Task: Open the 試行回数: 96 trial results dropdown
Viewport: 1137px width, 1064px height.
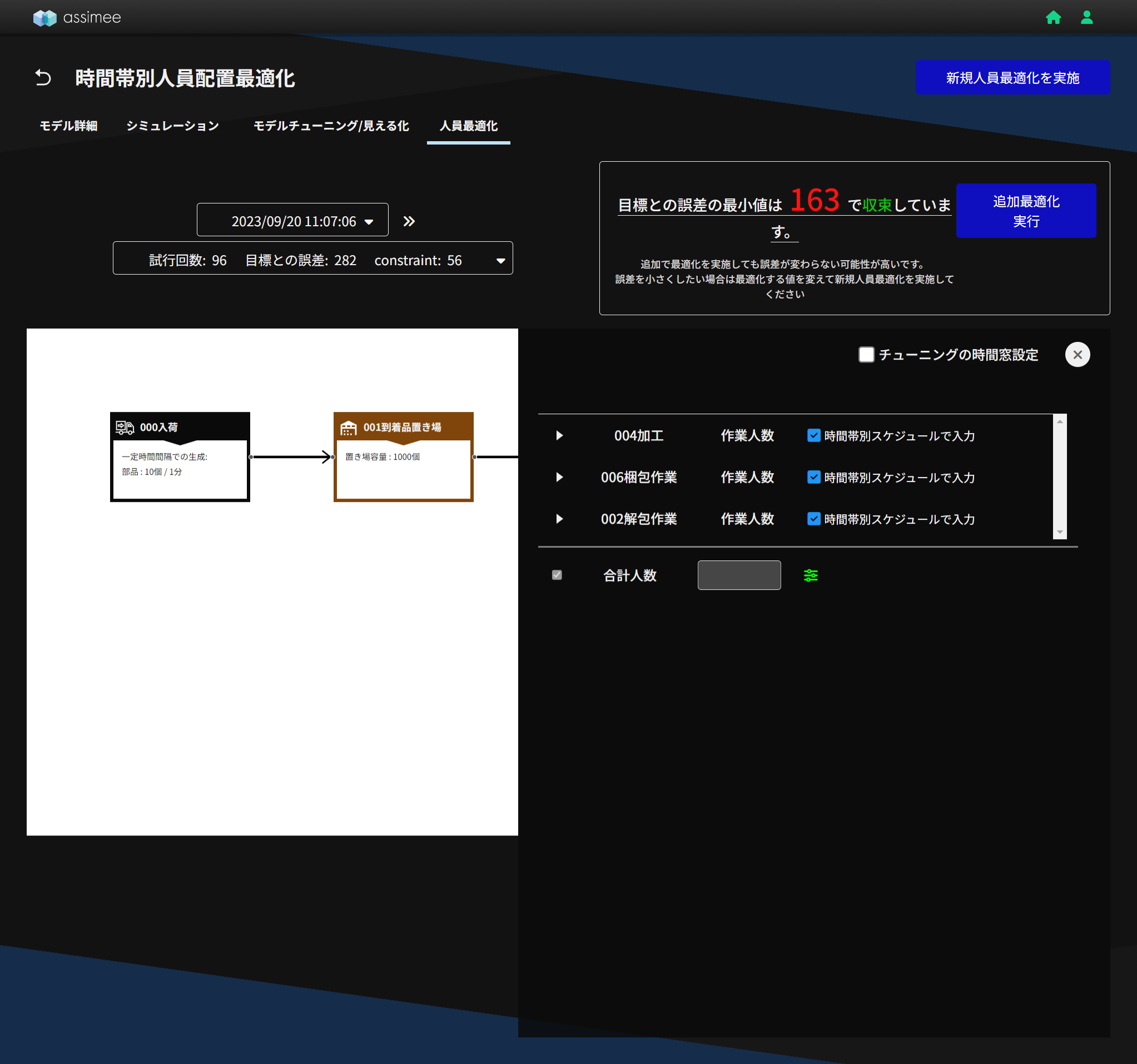Action: point(312,258)
